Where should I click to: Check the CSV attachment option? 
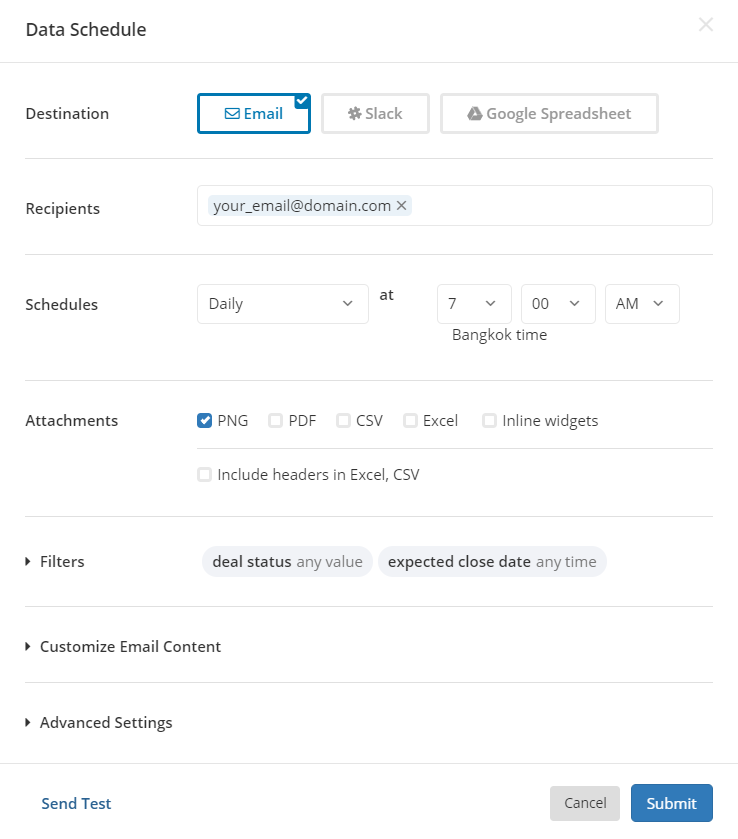point(343,421)
